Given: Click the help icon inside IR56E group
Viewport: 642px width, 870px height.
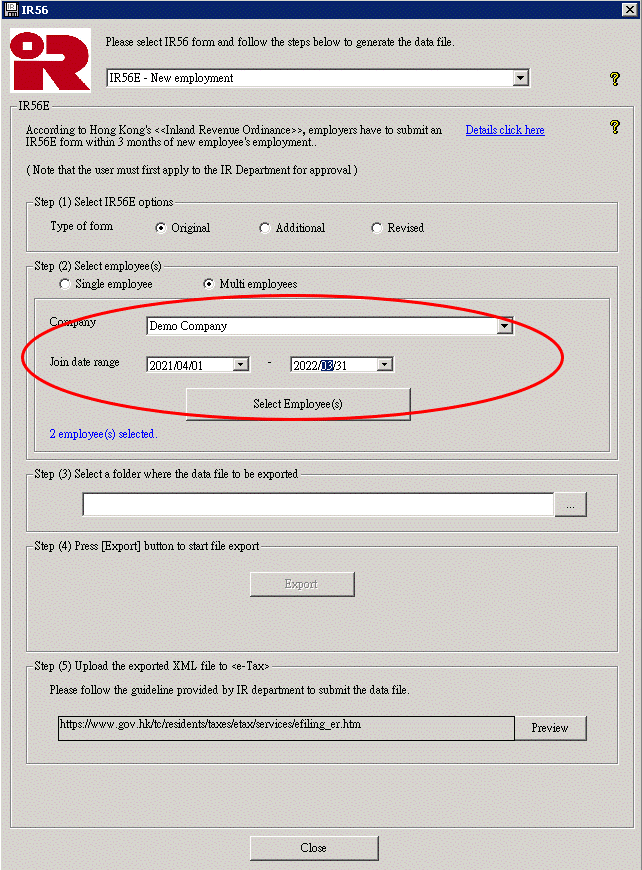Looking at the screenshot, I should tap(615, 127).
